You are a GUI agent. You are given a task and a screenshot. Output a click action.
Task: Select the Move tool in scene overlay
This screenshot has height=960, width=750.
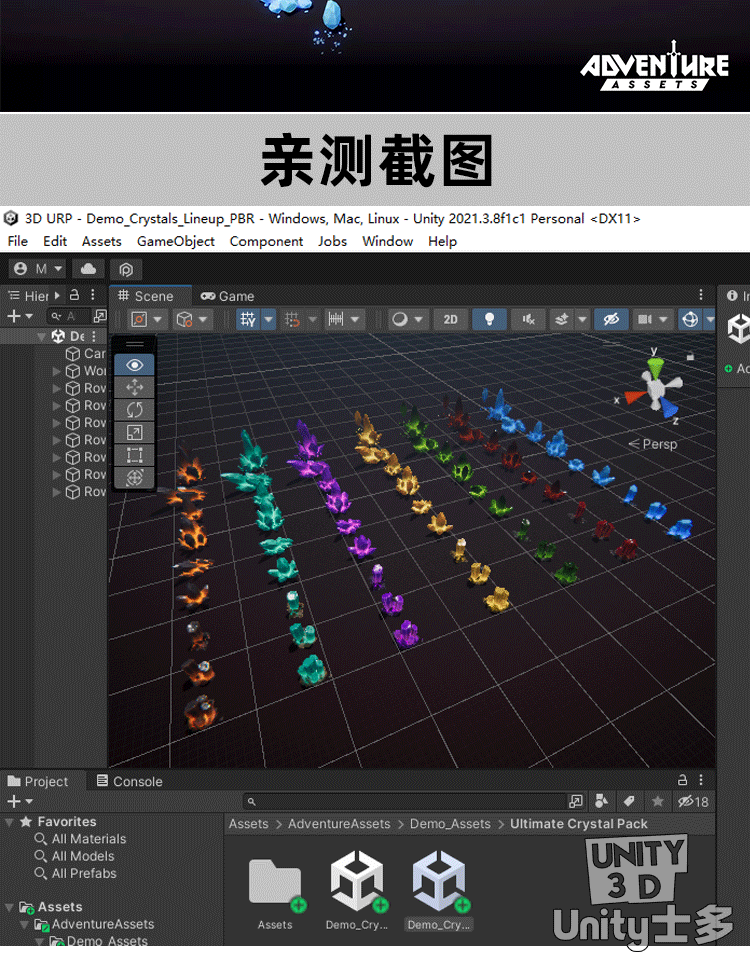[x=134, y=387]
